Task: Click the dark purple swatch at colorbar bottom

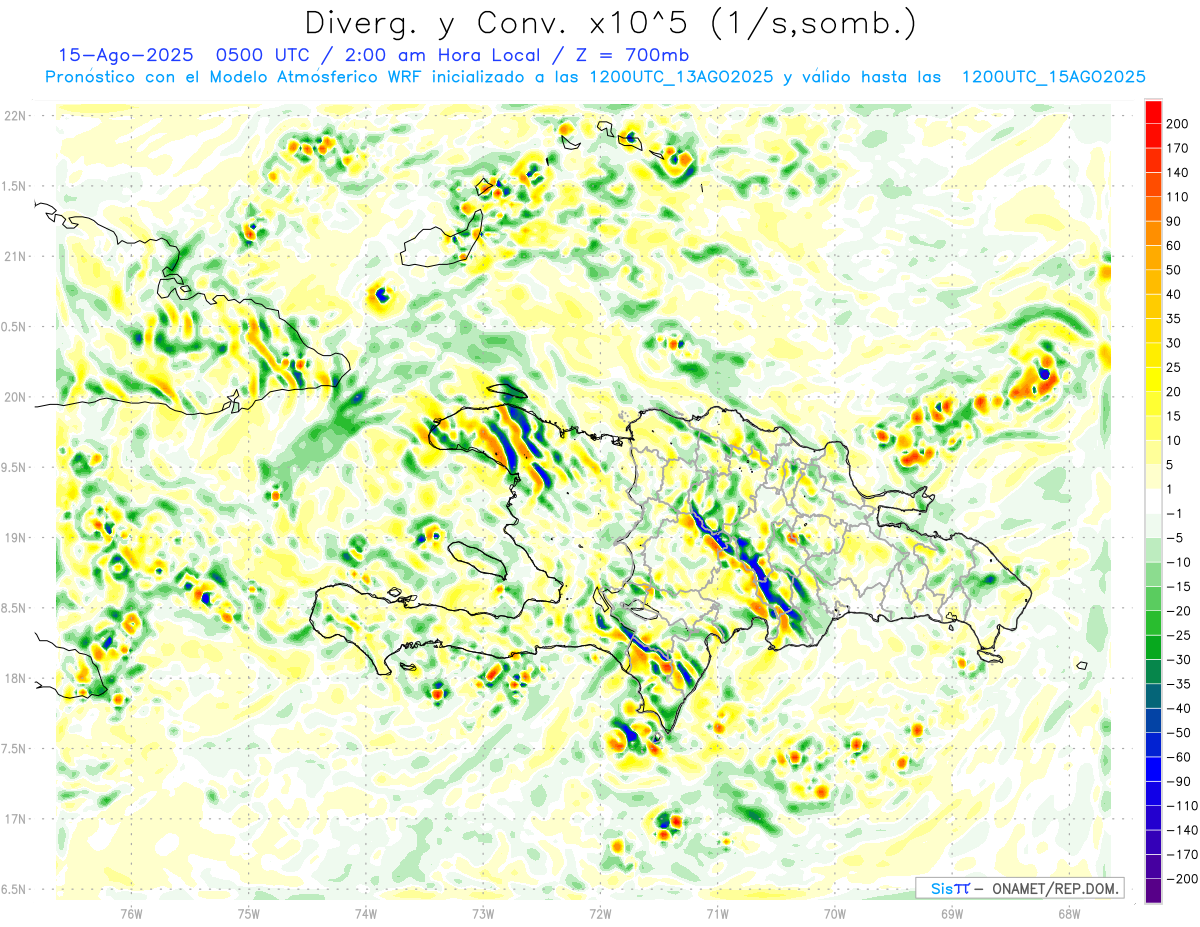Action: tap(1153, 890)
